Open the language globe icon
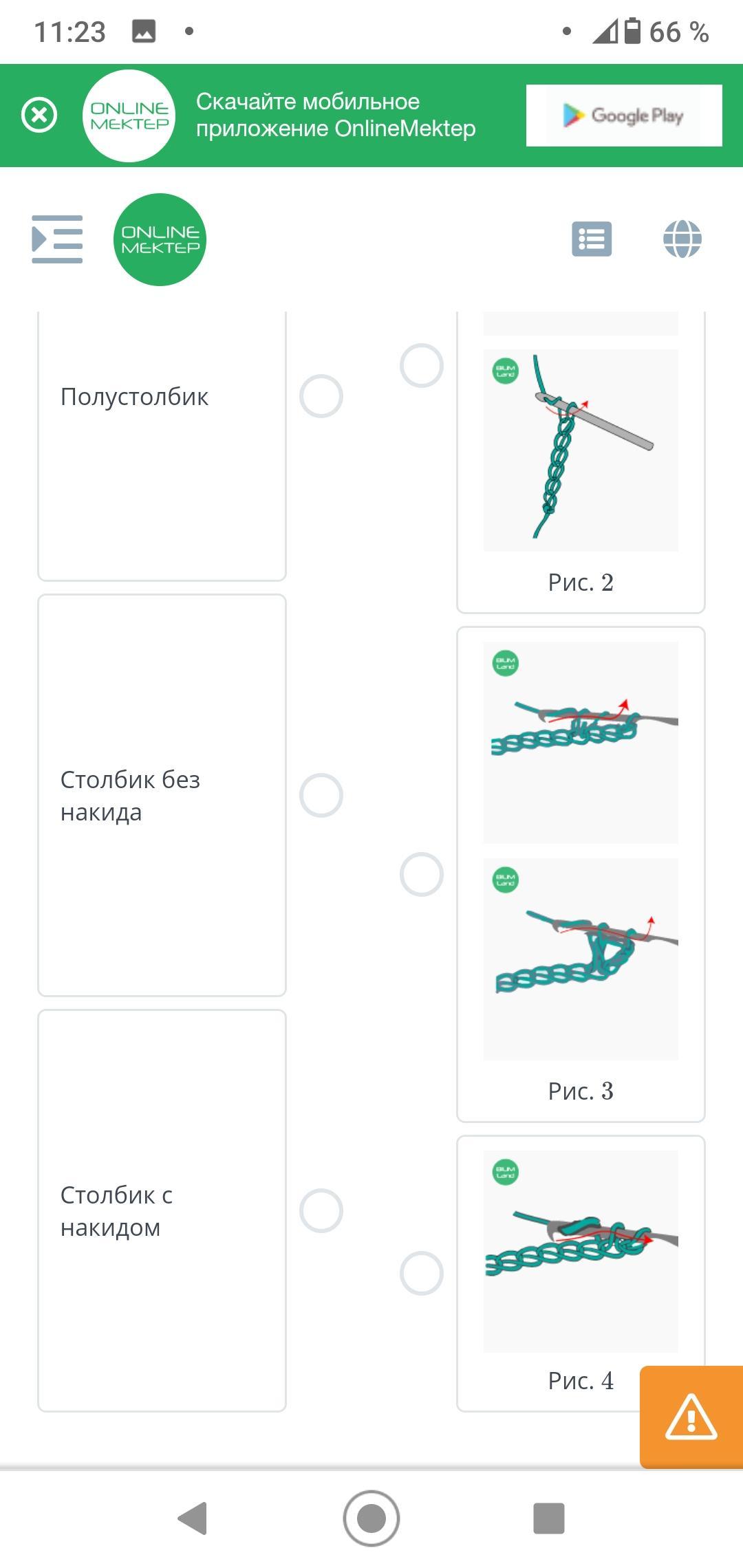This screenshot has width=743, height=1568. click(x=682, y=239)
